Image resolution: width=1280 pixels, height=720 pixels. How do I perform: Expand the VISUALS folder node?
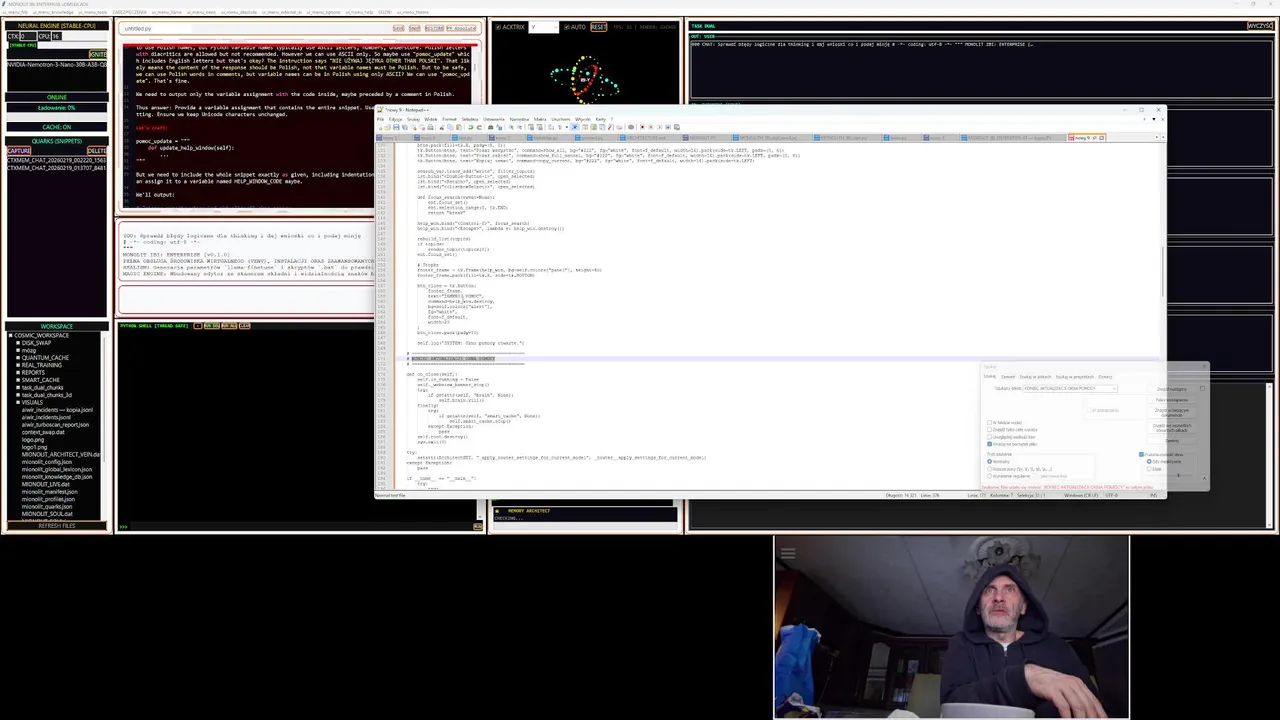click(x=18, y=402)
